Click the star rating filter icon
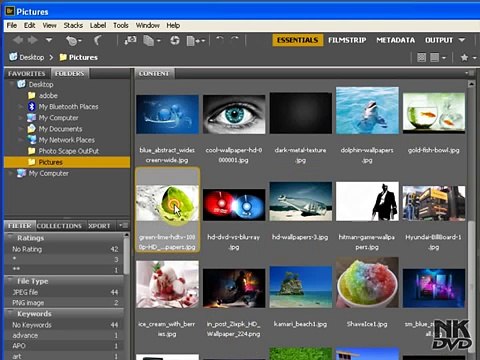 tap(464, 58)
